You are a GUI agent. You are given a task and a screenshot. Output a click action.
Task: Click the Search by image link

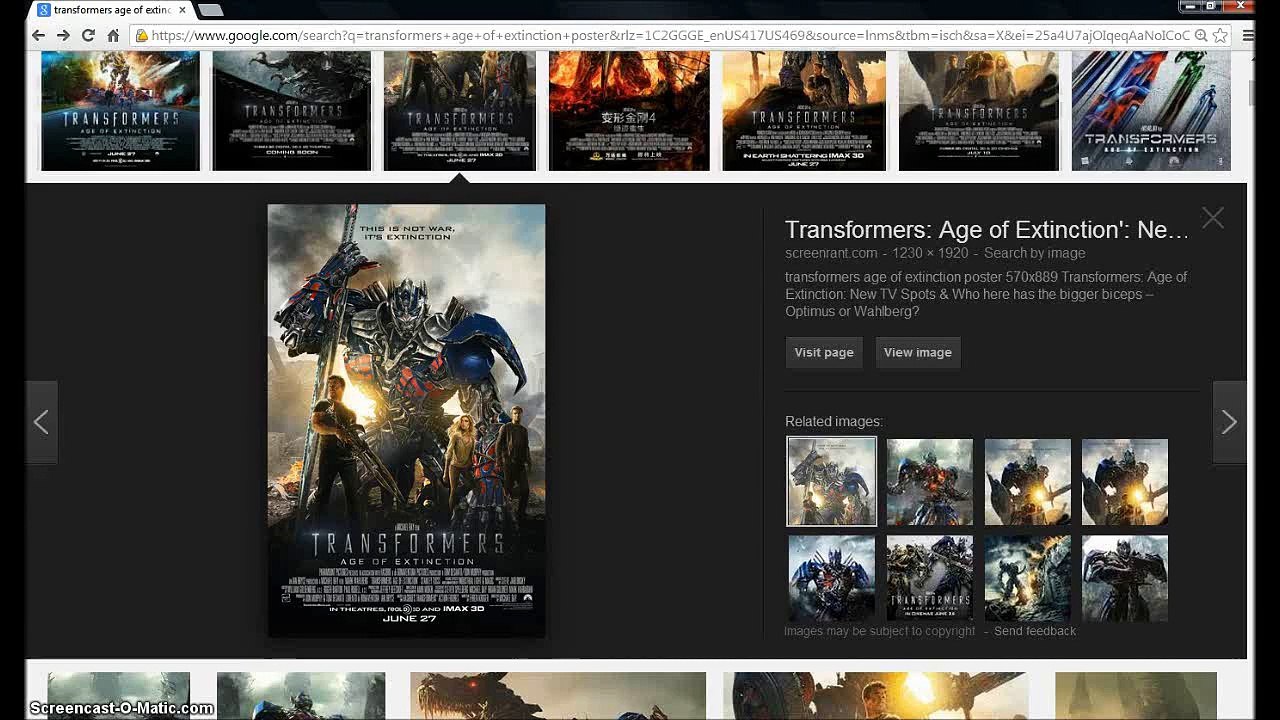tap(1034, 253)
